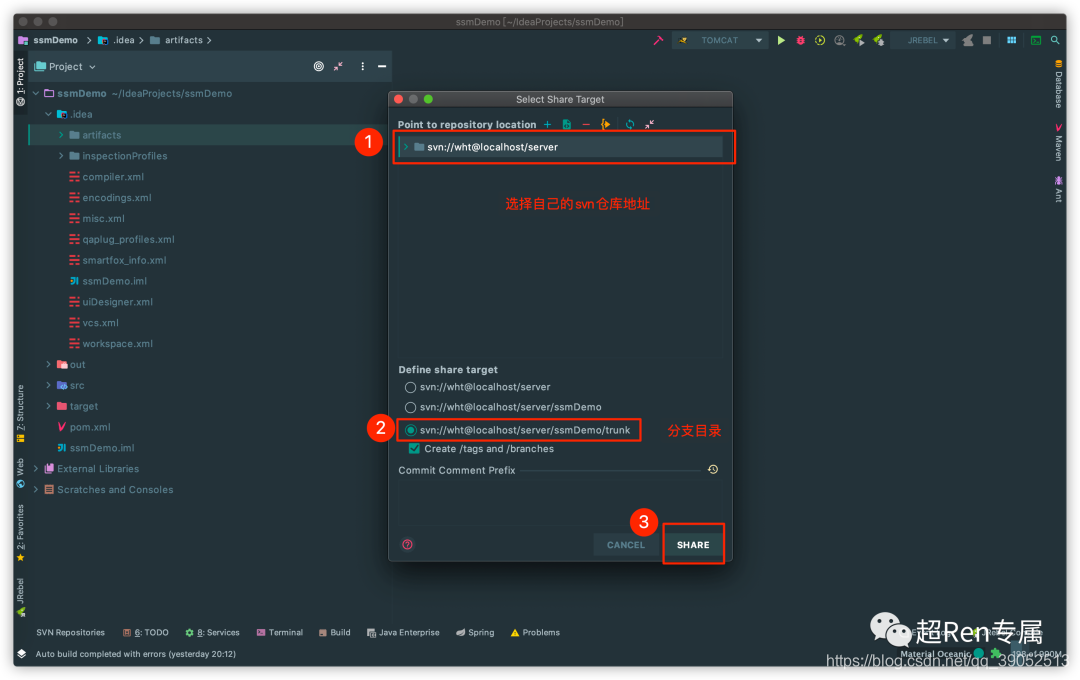The width and height of the screenshot is (1080, 680).
Task: Click the new remote folder document icon
Action: (x=566, y=125)
